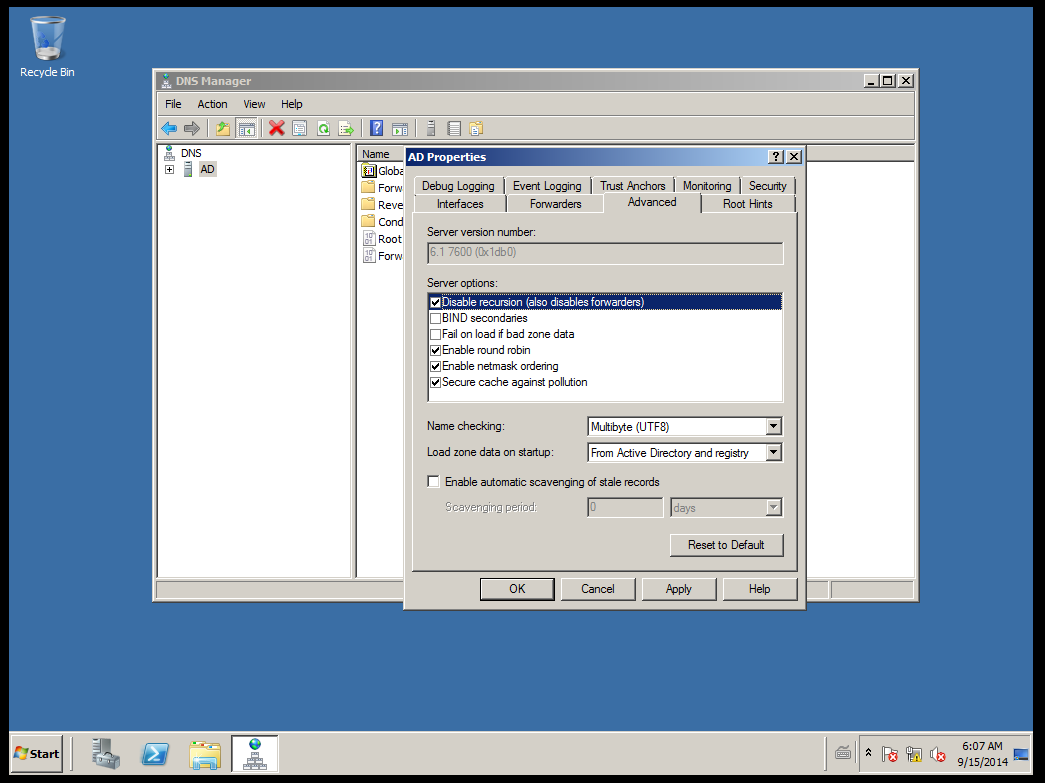1045x783 pixels.
Task: Open the Action menu
Action: 213,104
